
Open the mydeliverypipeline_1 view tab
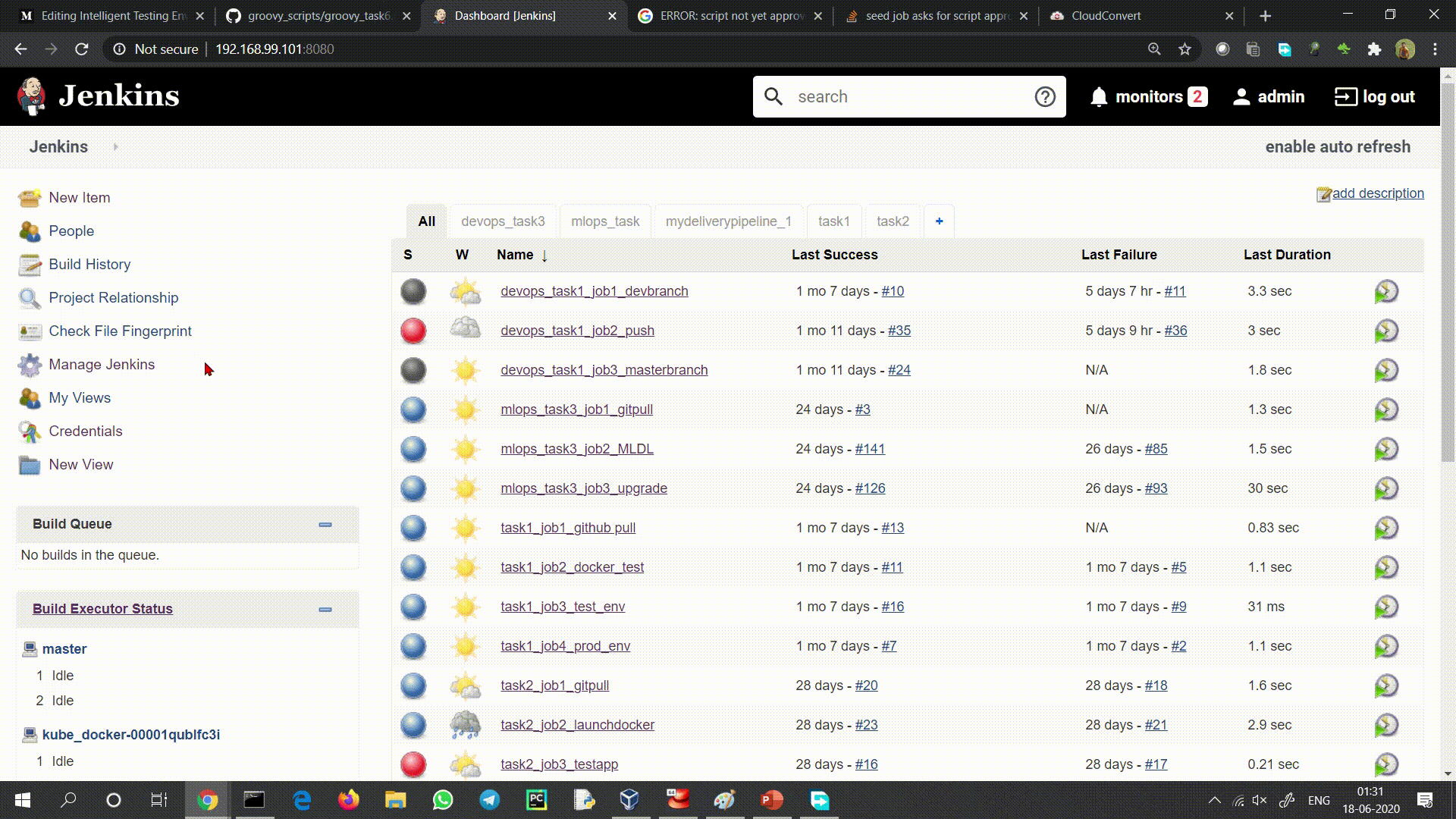729,221
